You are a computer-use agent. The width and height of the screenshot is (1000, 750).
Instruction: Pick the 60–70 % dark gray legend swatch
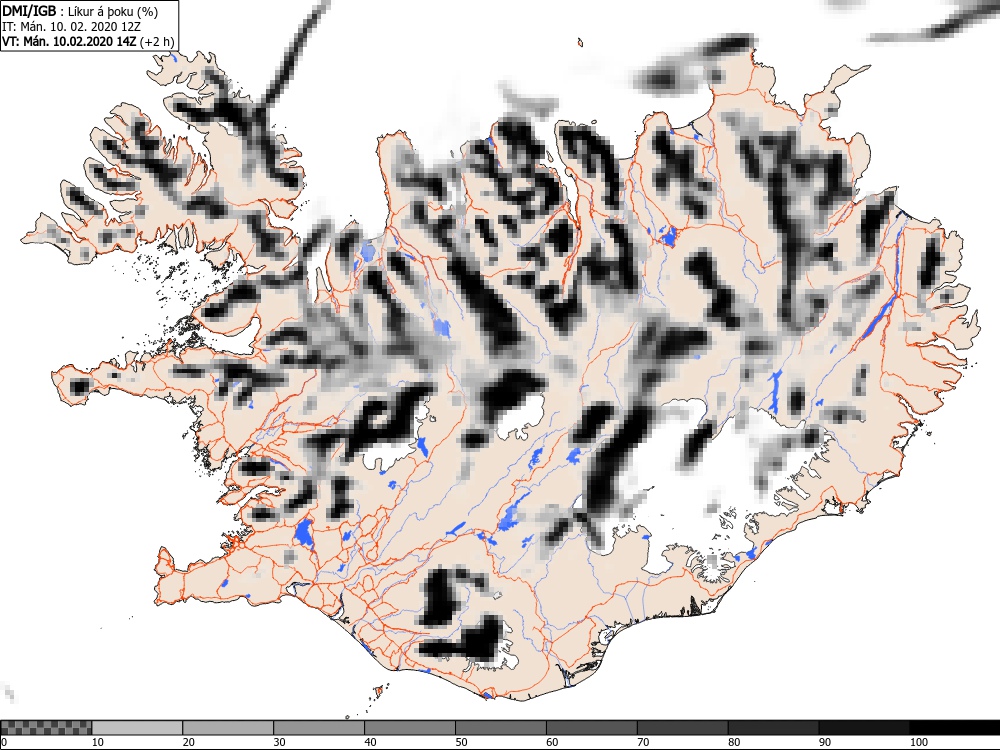point(591,728)
